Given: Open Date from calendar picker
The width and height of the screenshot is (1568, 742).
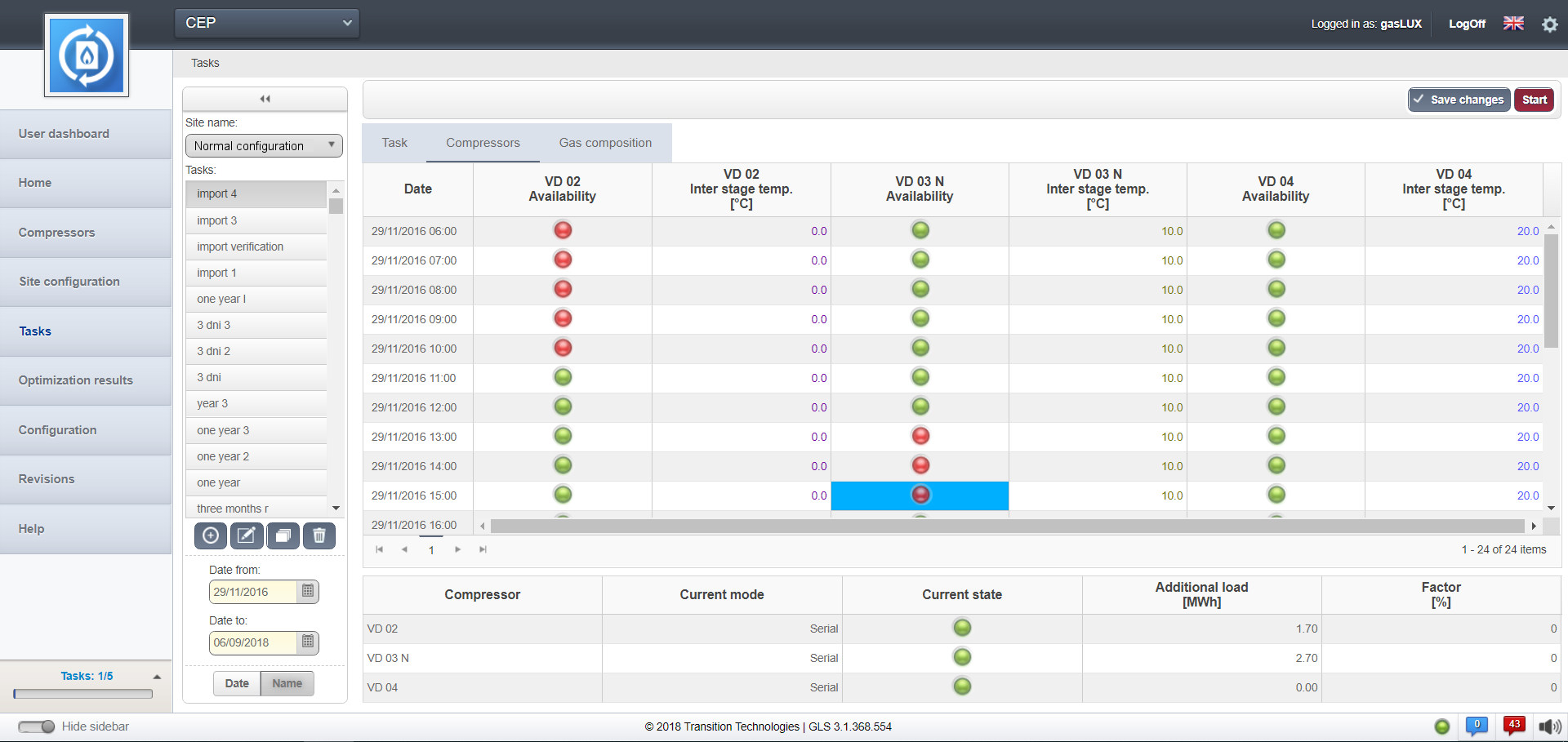Looking at the screenshot, I should coord(308,592).
